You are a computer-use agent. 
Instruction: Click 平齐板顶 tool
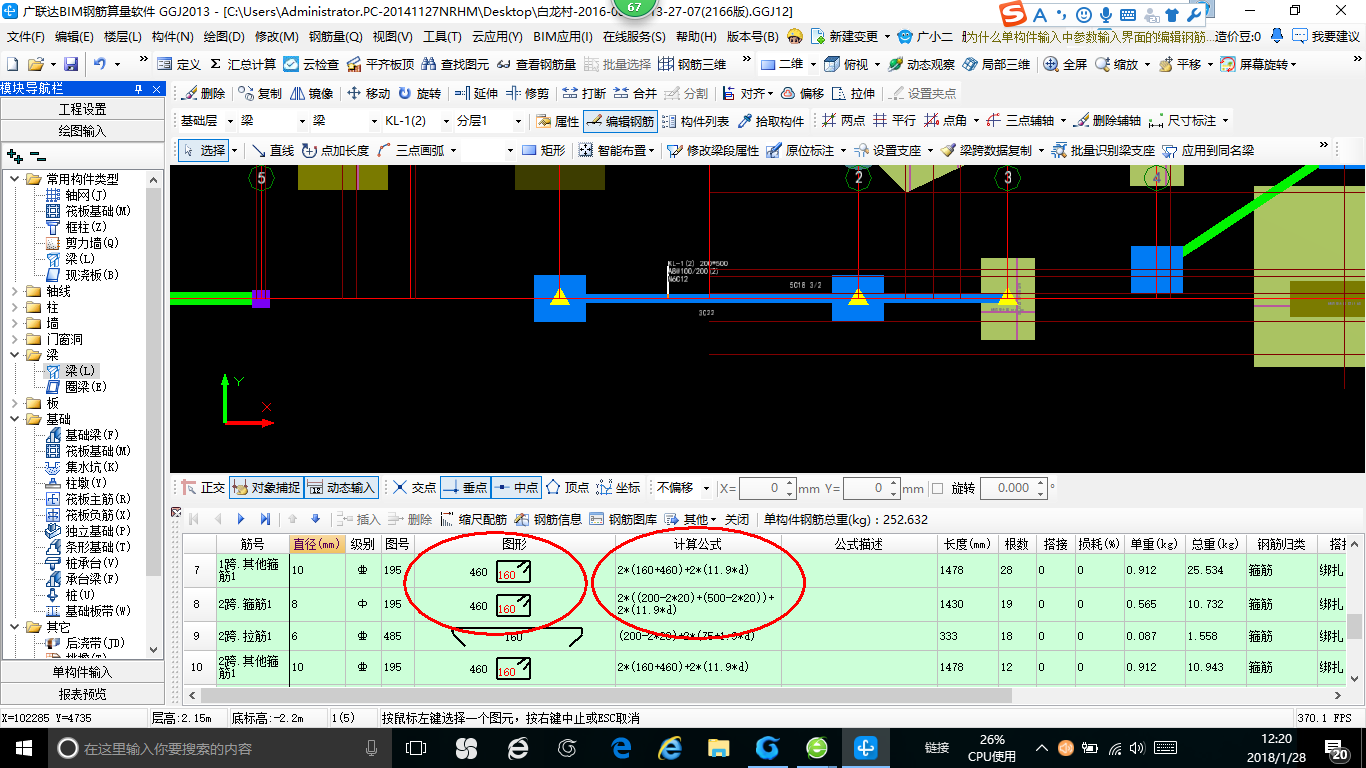pyautogui.click(x=379, y=64)
